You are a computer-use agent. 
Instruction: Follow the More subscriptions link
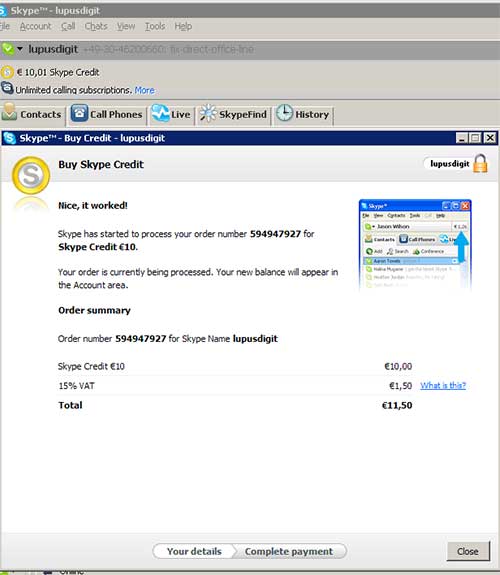coord(145,90)
